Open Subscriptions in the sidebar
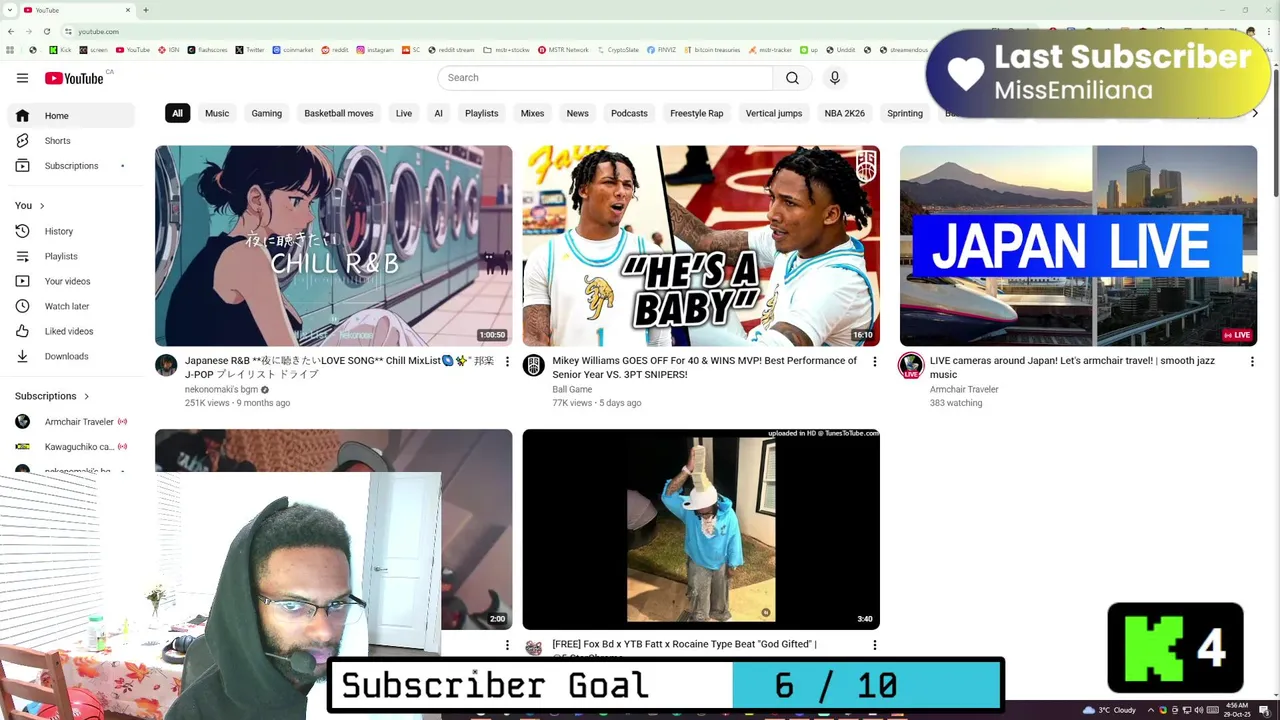This screenshot has width=1280, height=720. (x=71, y=166)
